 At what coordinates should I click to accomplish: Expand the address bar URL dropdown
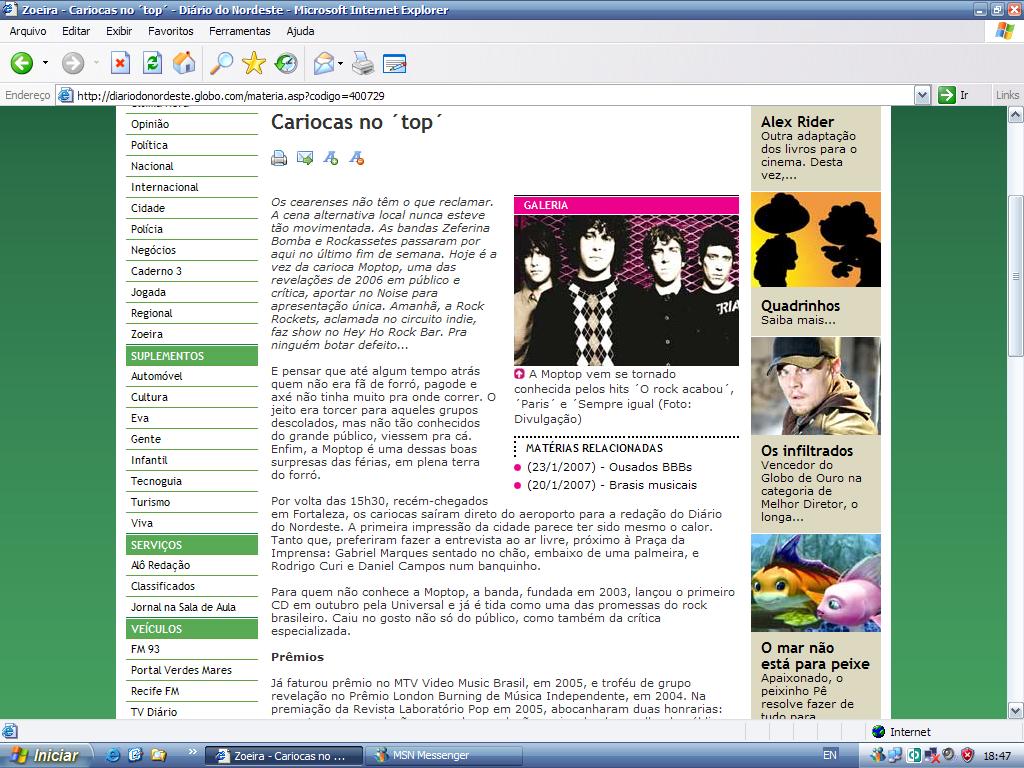(x=922, y=95)
